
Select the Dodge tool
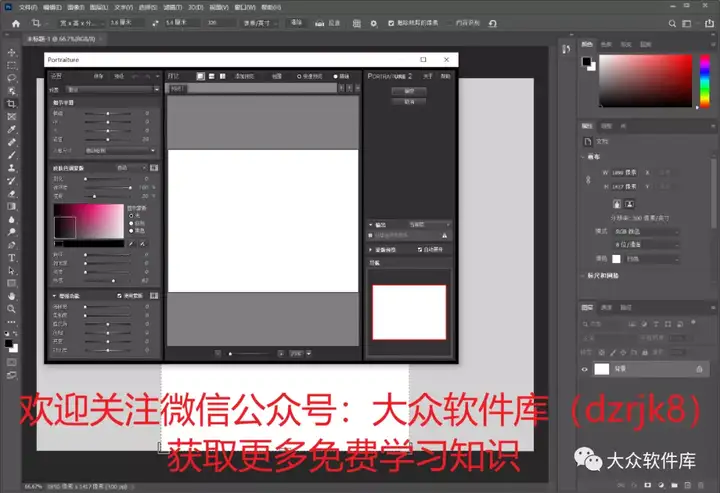click(x=11, y=232)
